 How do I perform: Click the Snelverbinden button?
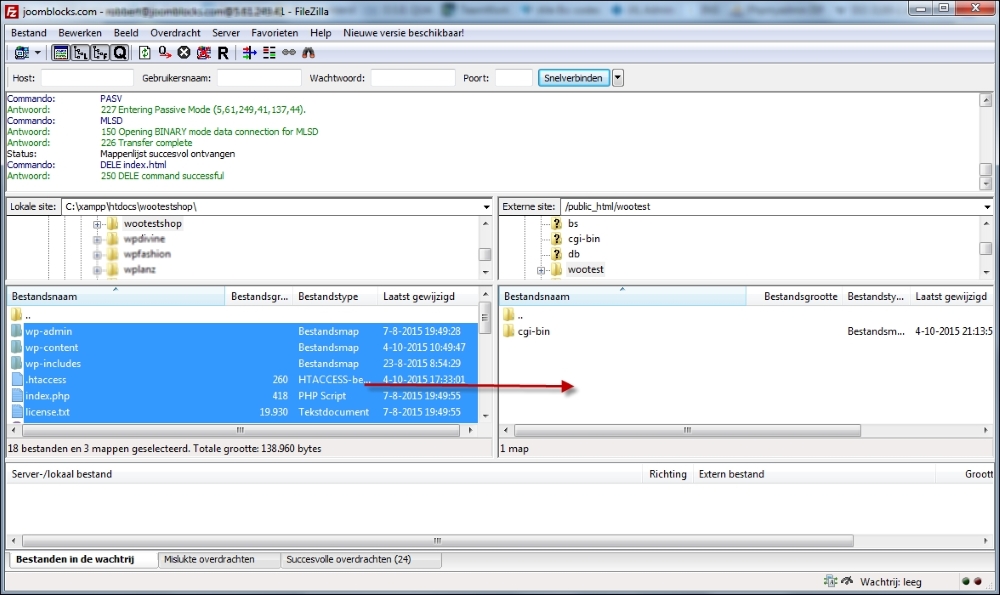[x=573, y=78]
